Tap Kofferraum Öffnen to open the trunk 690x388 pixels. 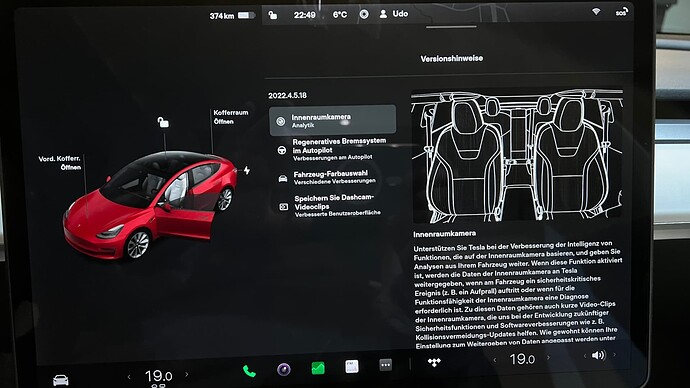coord(231,117)
